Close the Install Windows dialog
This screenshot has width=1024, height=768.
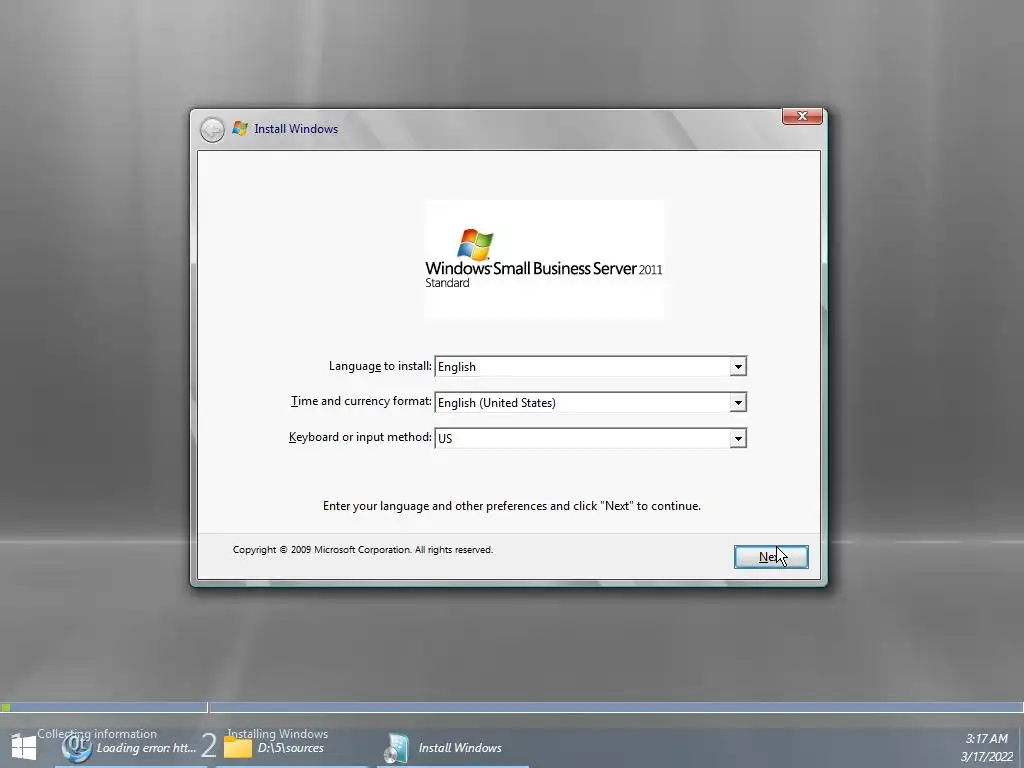pyautogui.click(x=802, y=116)
